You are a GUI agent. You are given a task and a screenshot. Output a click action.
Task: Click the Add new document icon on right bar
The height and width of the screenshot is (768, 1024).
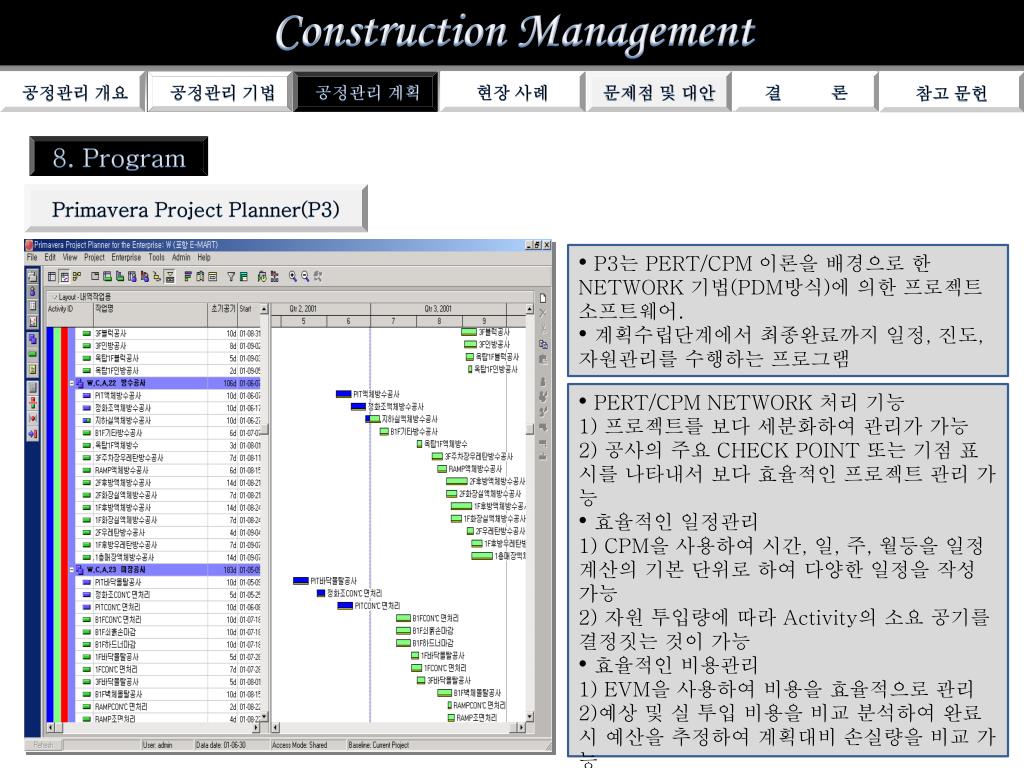(543, 298)
